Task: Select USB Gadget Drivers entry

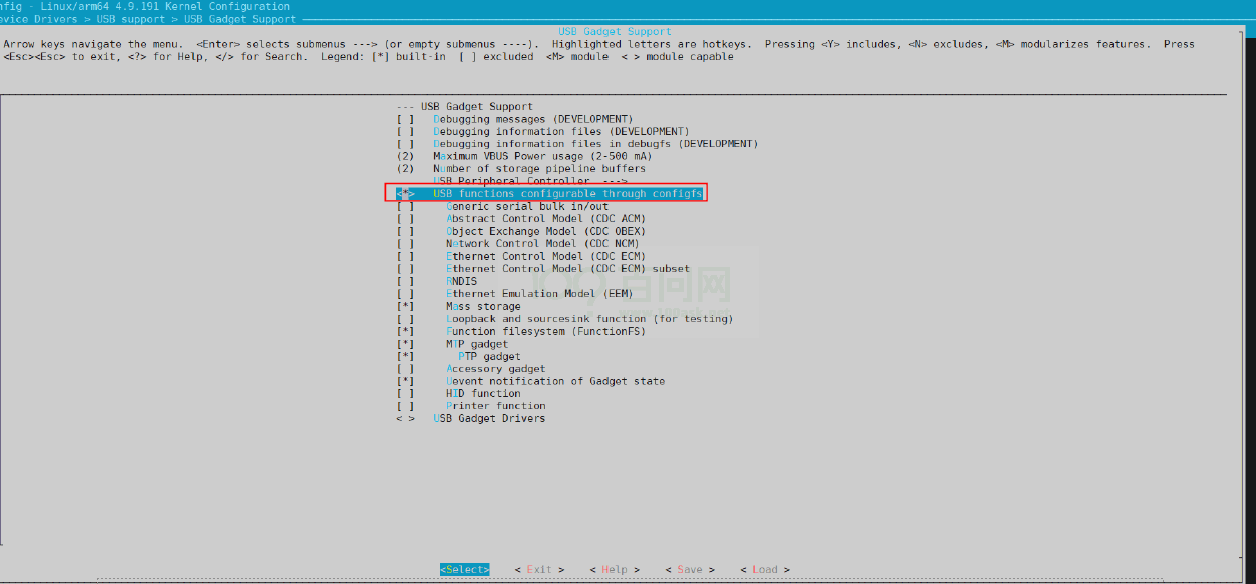Action: click(x=471, y=418)
